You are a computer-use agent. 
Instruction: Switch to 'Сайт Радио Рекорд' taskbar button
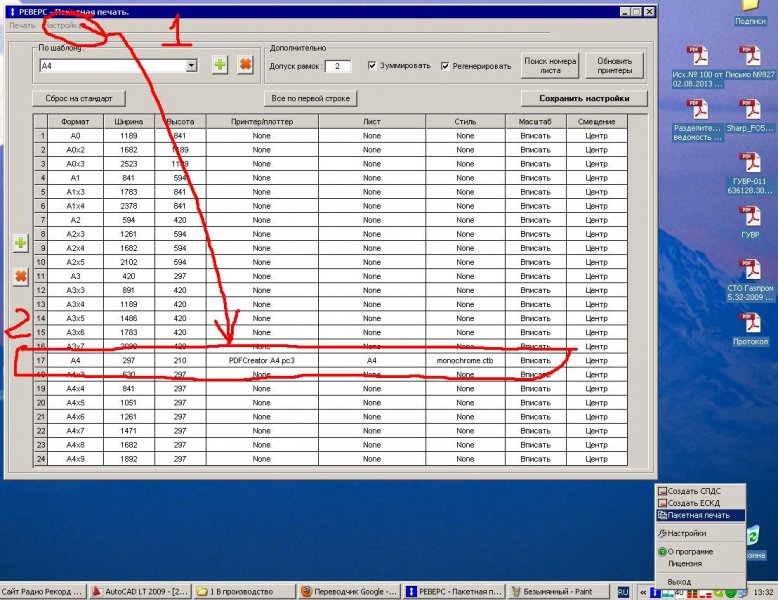coord(43,592)
